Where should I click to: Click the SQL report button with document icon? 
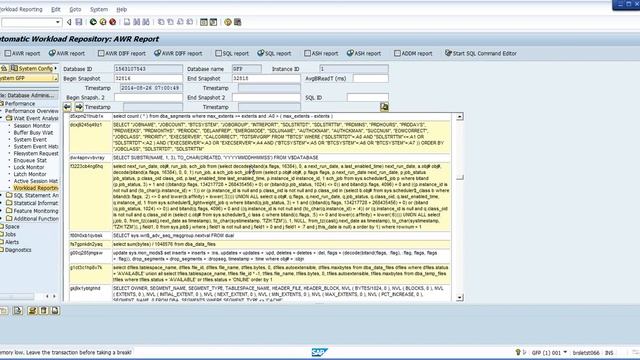pos(232,53)
